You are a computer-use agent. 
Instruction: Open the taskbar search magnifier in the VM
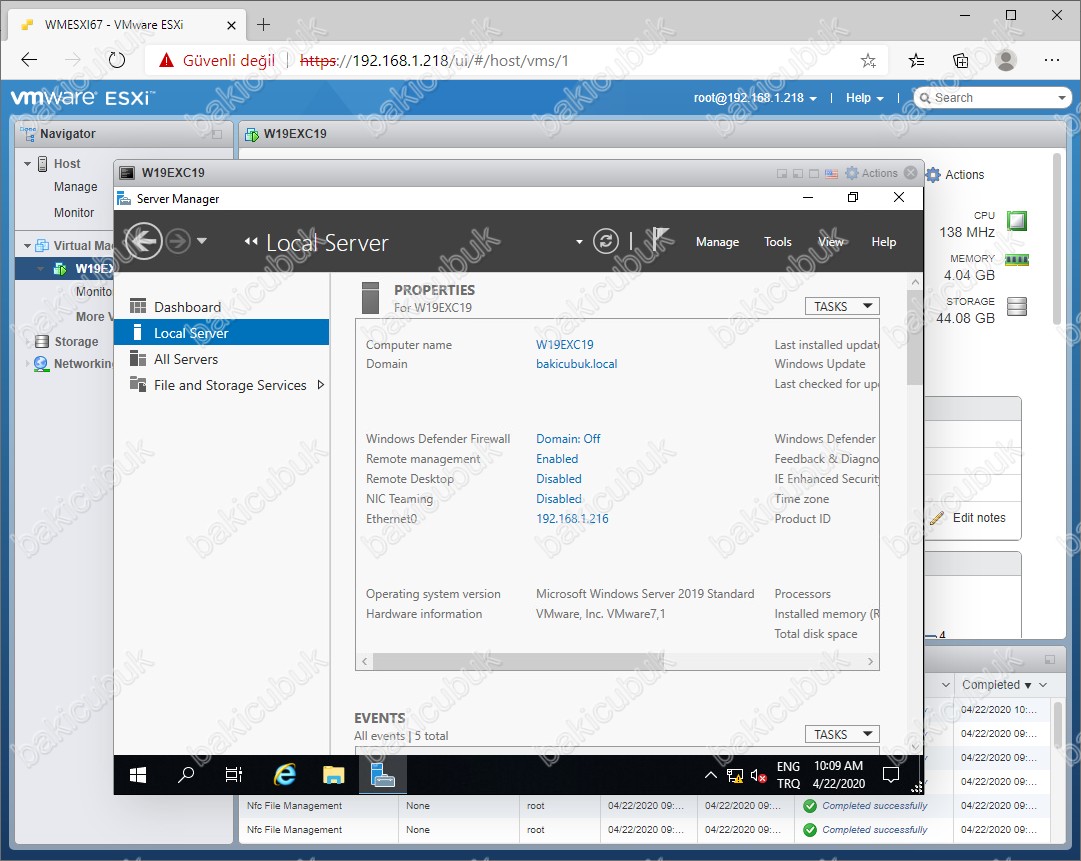pyautogui.click(x=185, y=776)
